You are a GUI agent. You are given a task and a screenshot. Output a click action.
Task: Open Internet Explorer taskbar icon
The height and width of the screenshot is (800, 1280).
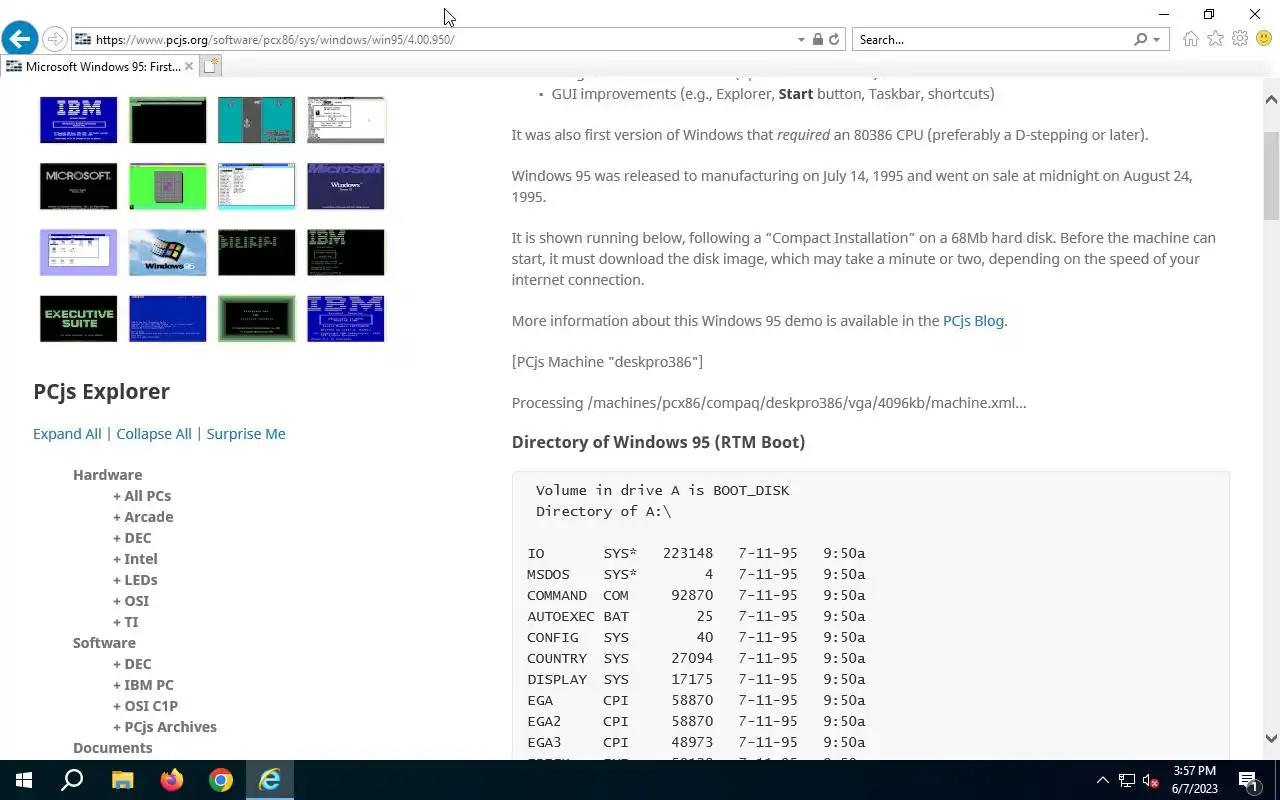(x=270, y=780)
